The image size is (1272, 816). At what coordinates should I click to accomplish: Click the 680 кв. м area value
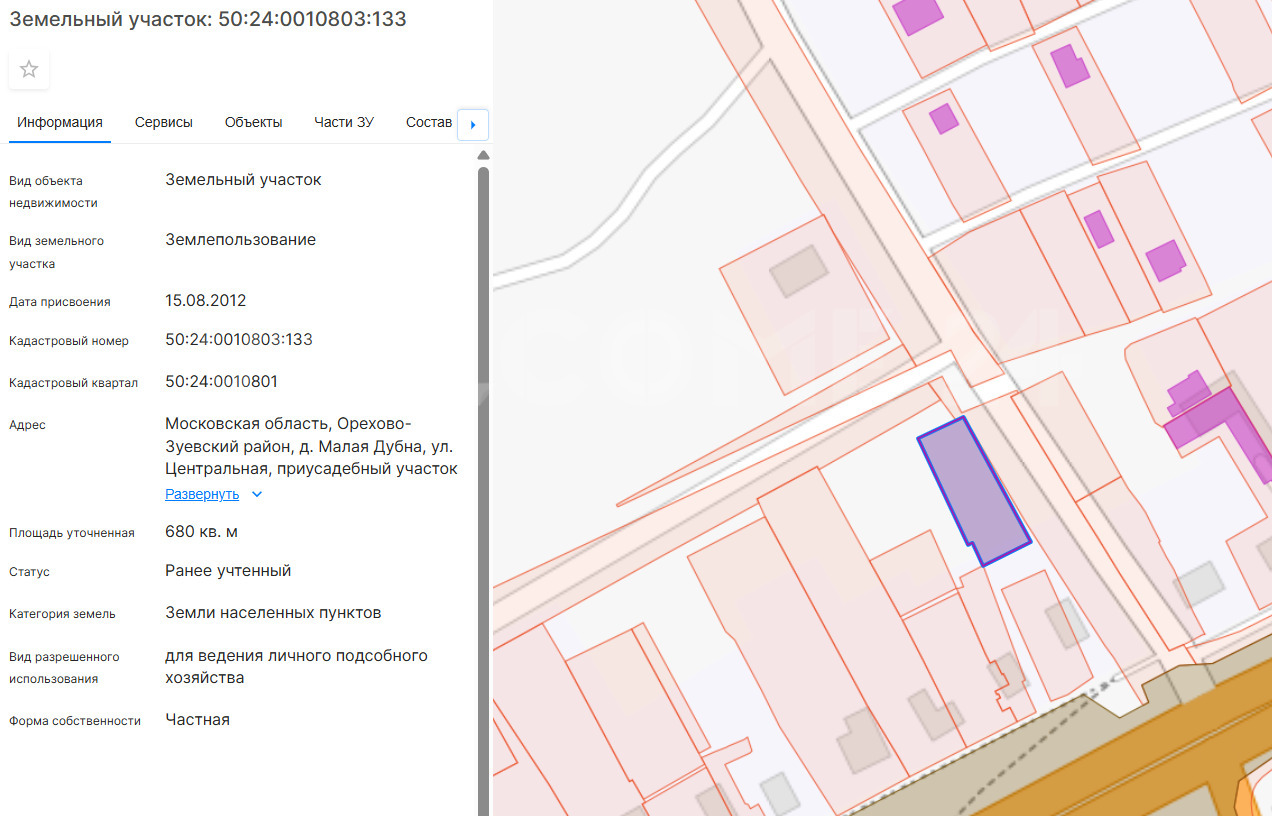[201, 532]
